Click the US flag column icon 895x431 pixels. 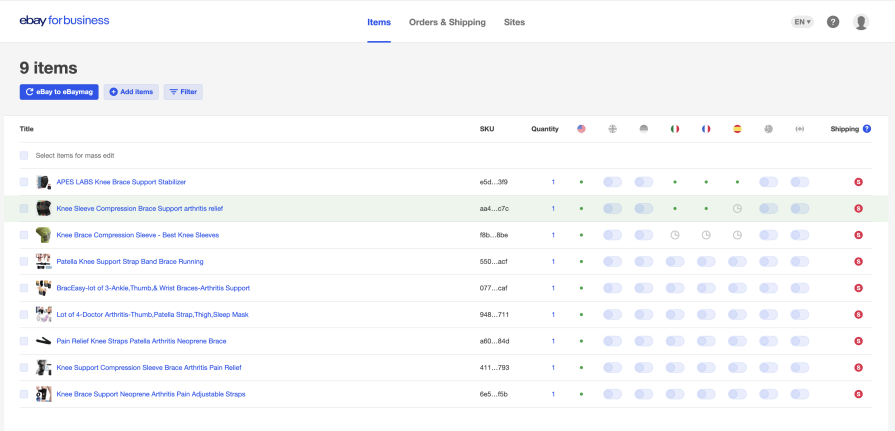(581, 129)
